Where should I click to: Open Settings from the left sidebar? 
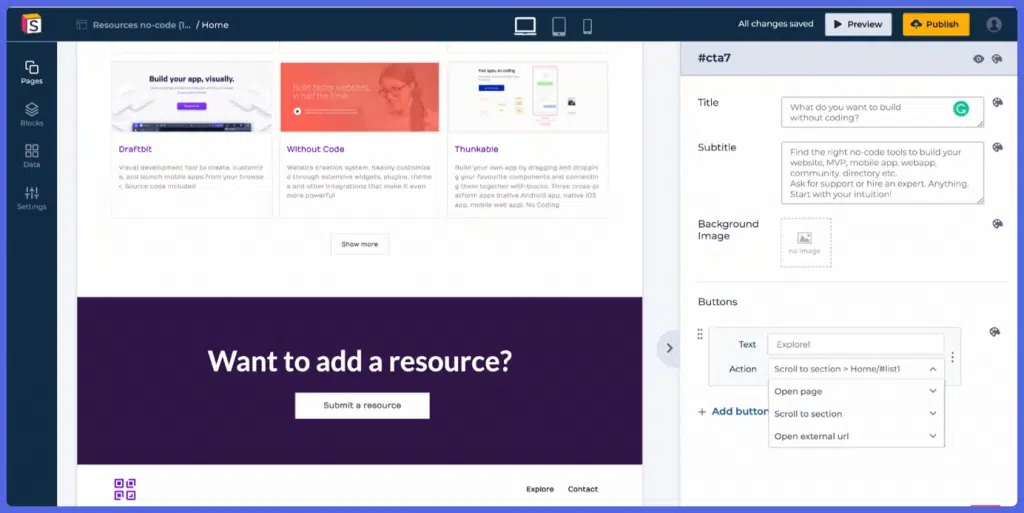pos(31,197)
